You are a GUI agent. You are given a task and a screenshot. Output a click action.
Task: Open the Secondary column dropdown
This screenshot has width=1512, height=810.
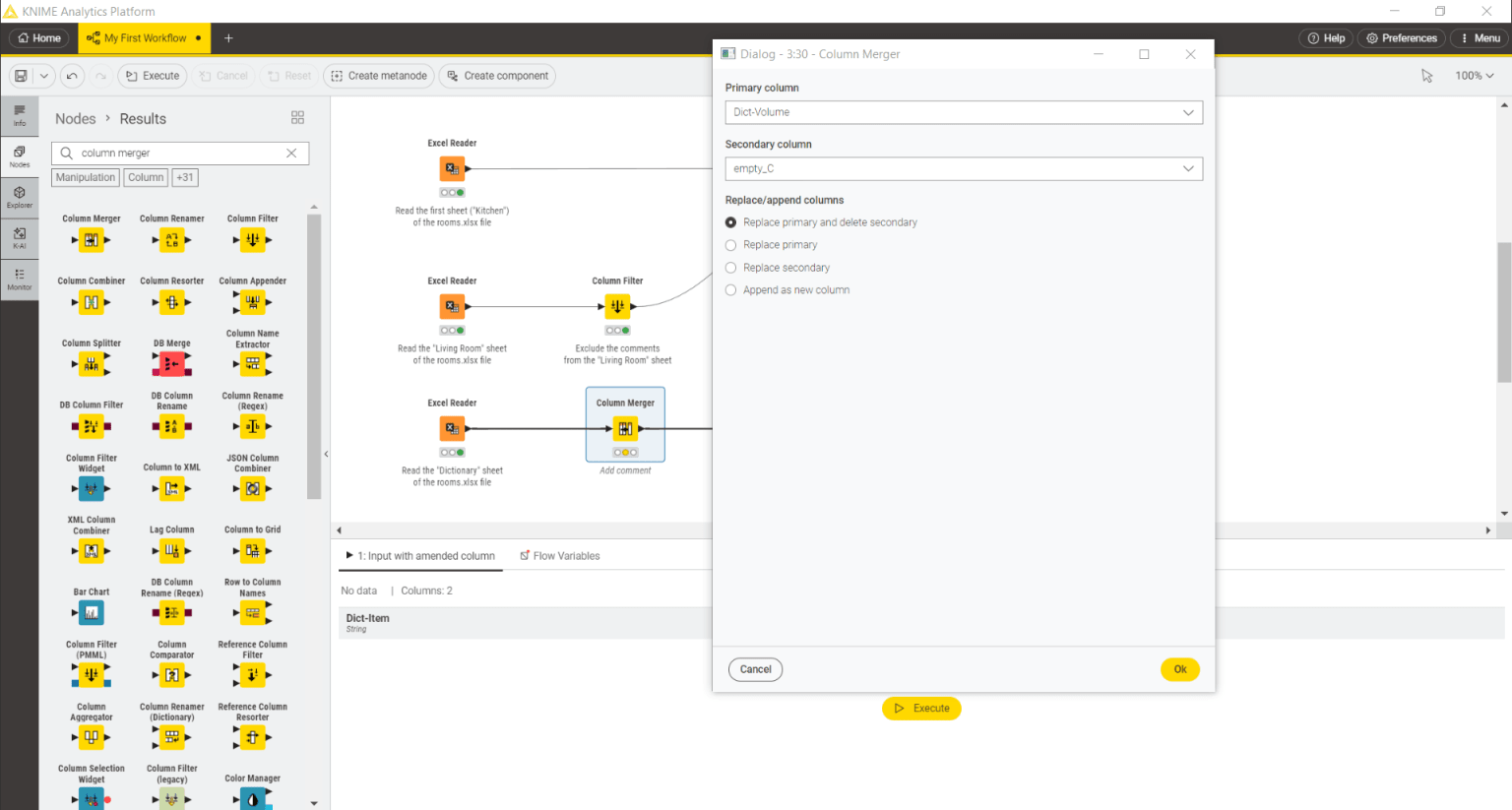pyautogui.click(x=964, y=168)
